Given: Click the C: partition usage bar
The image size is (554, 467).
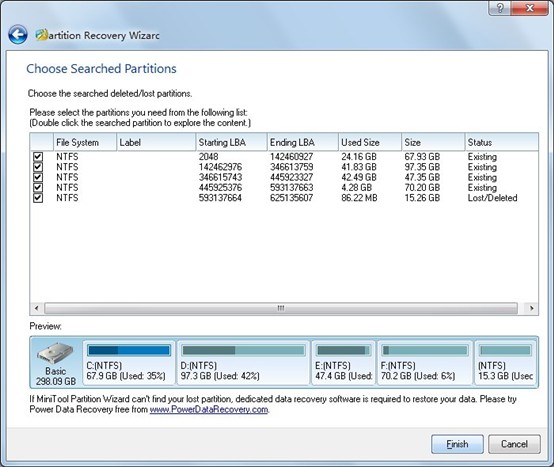Looking at the screenshot, I should 129,350.
